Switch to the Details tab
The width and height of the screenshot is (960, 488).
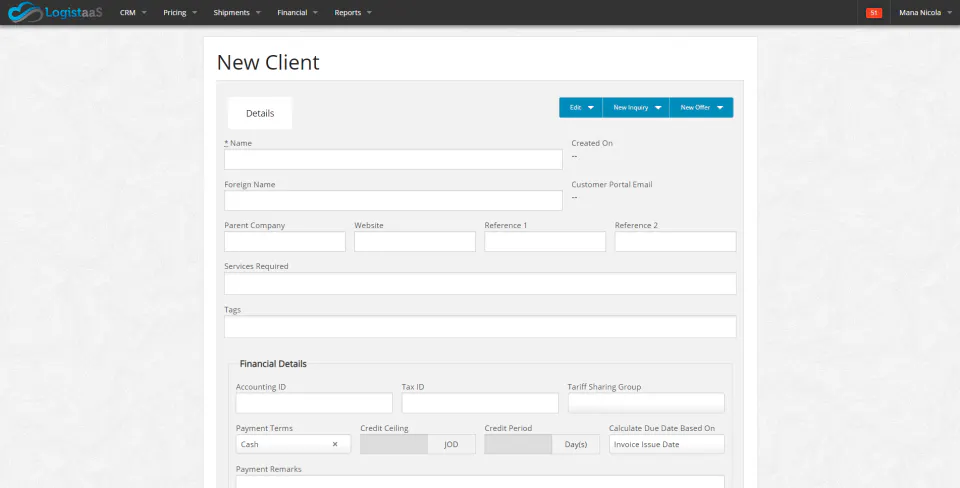[x=260, y=113]
